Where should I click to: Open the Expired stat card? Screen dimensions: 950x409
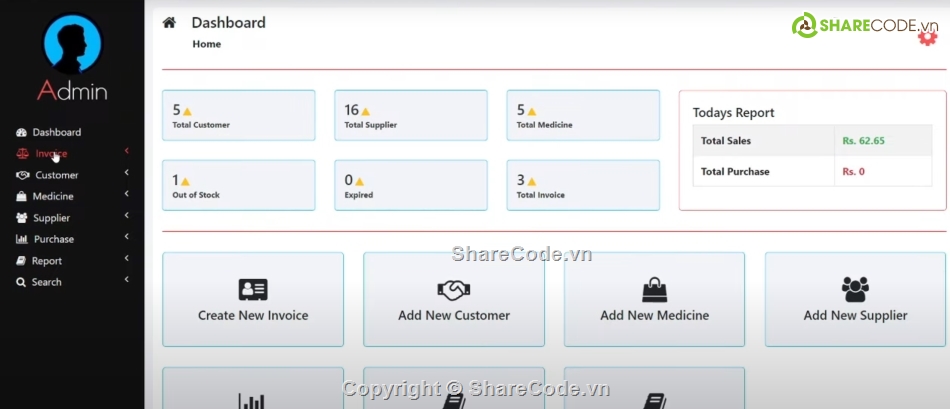(x=411, y=185)
